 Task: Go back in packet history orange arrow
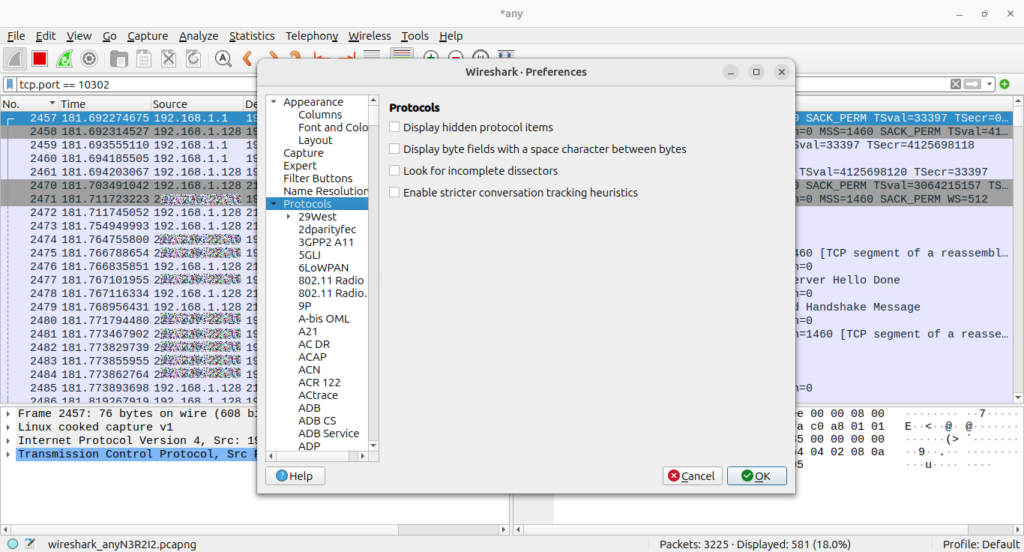pos(248,59)
